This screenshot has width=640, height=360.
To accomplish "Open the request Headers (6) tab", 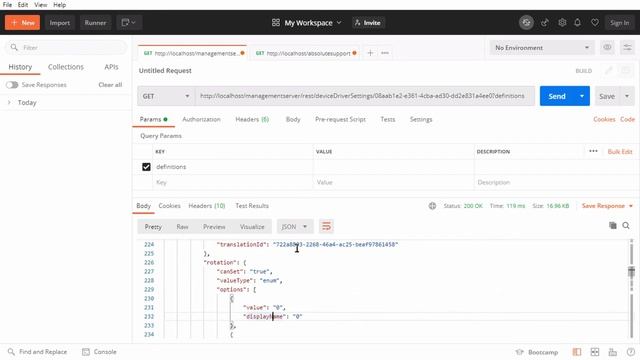I will pyautogui.click(x=252, y=119).
